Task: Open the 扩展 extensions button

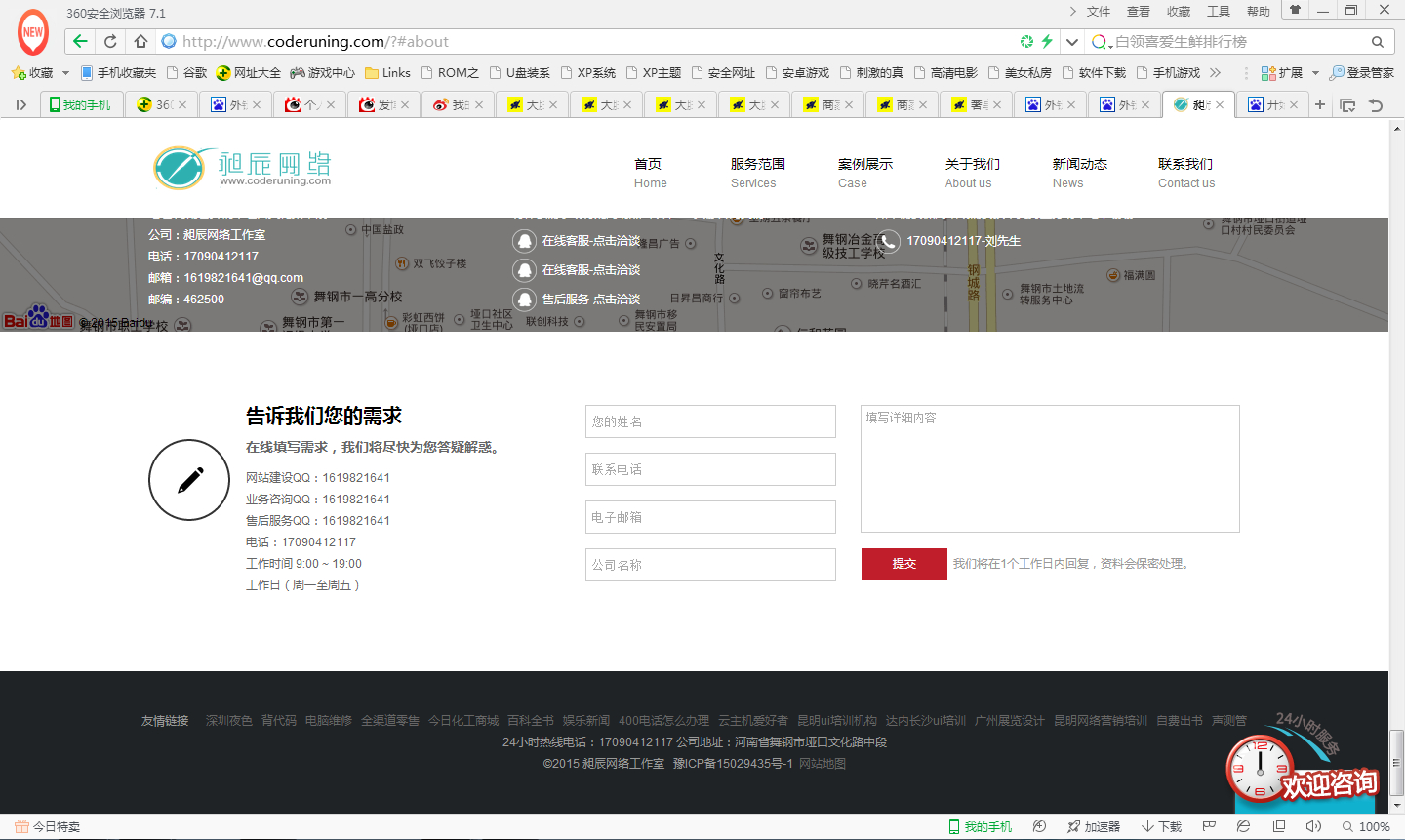Action: pyautogui.click(x=1282, y=73)
